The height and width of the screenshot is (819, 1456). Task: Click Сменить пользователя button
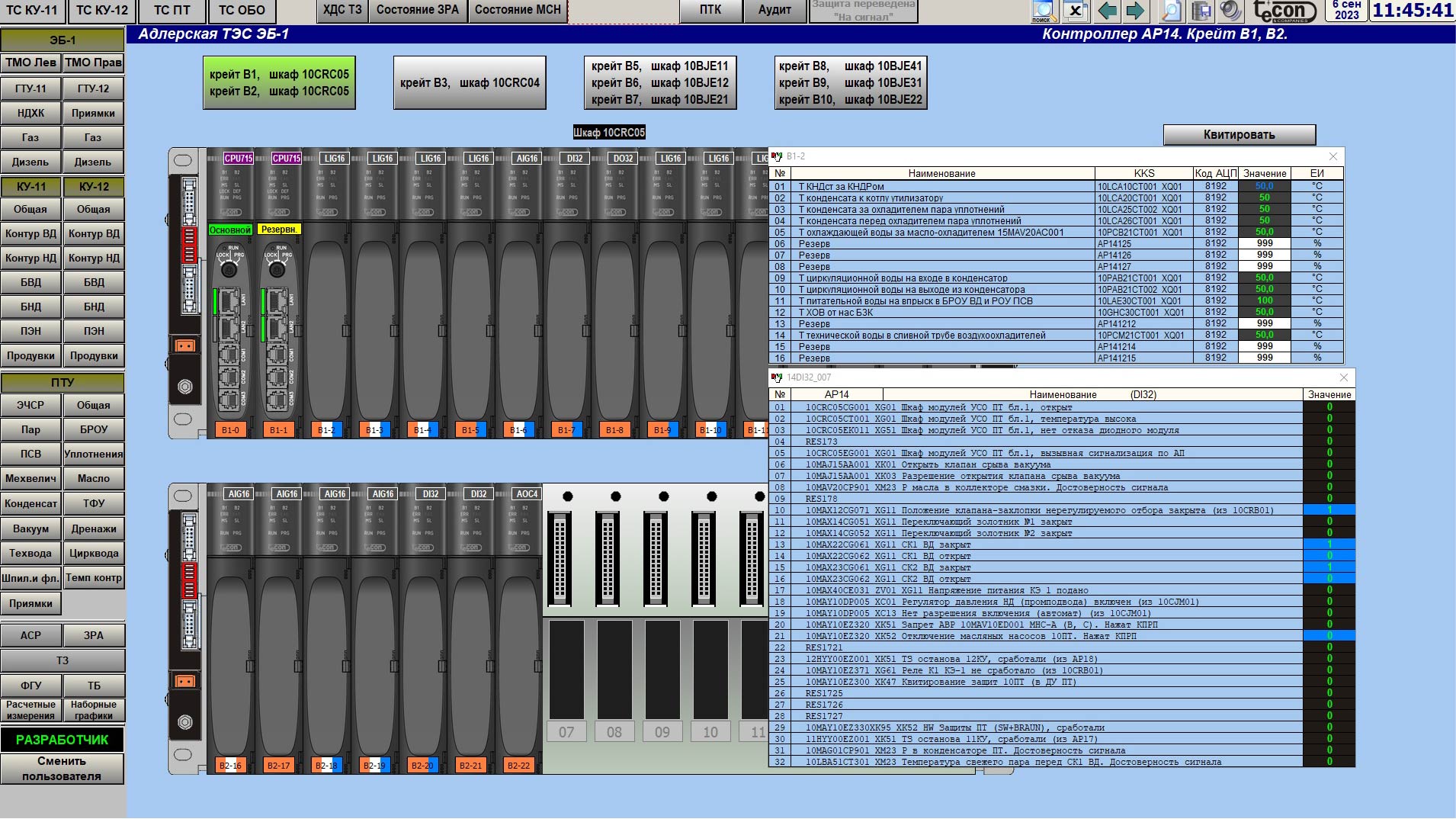(62, 769)
